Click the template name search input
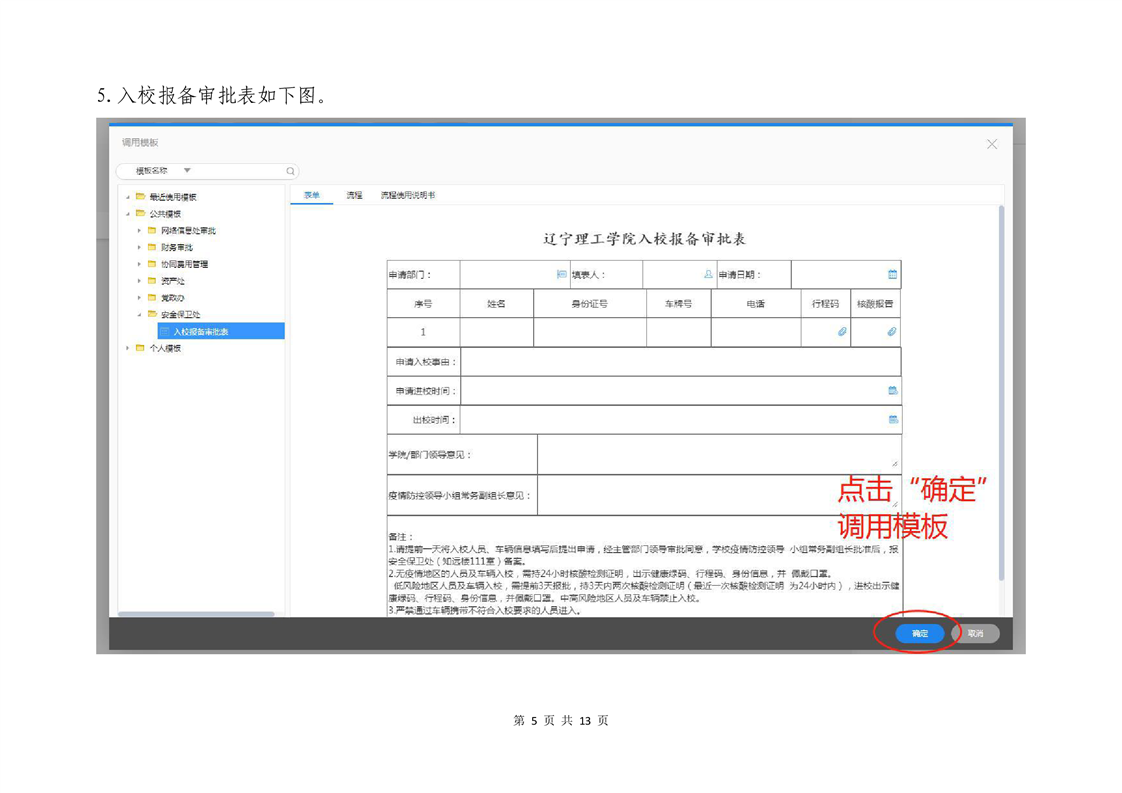The width and height of the screenshot is (1122, 793). [239, 171]
